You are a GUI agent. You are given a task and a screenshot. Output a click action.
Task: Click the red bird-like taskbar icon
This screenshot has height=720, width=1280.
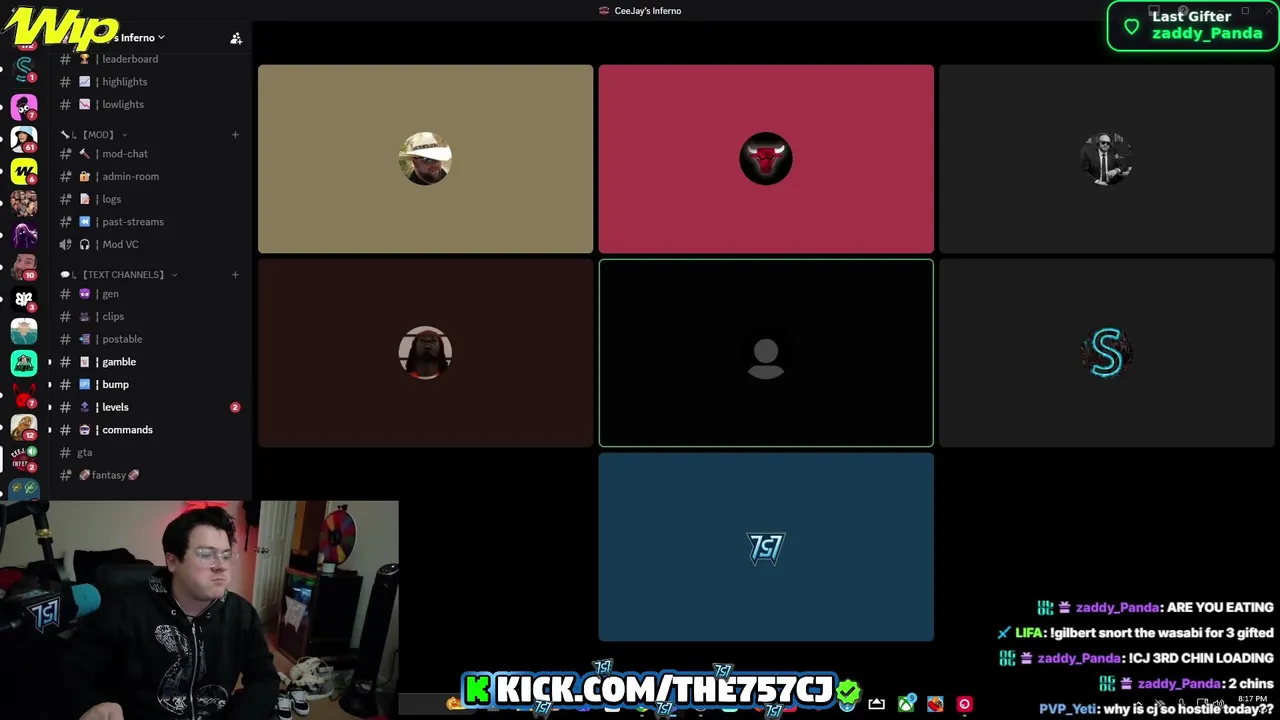935,704
